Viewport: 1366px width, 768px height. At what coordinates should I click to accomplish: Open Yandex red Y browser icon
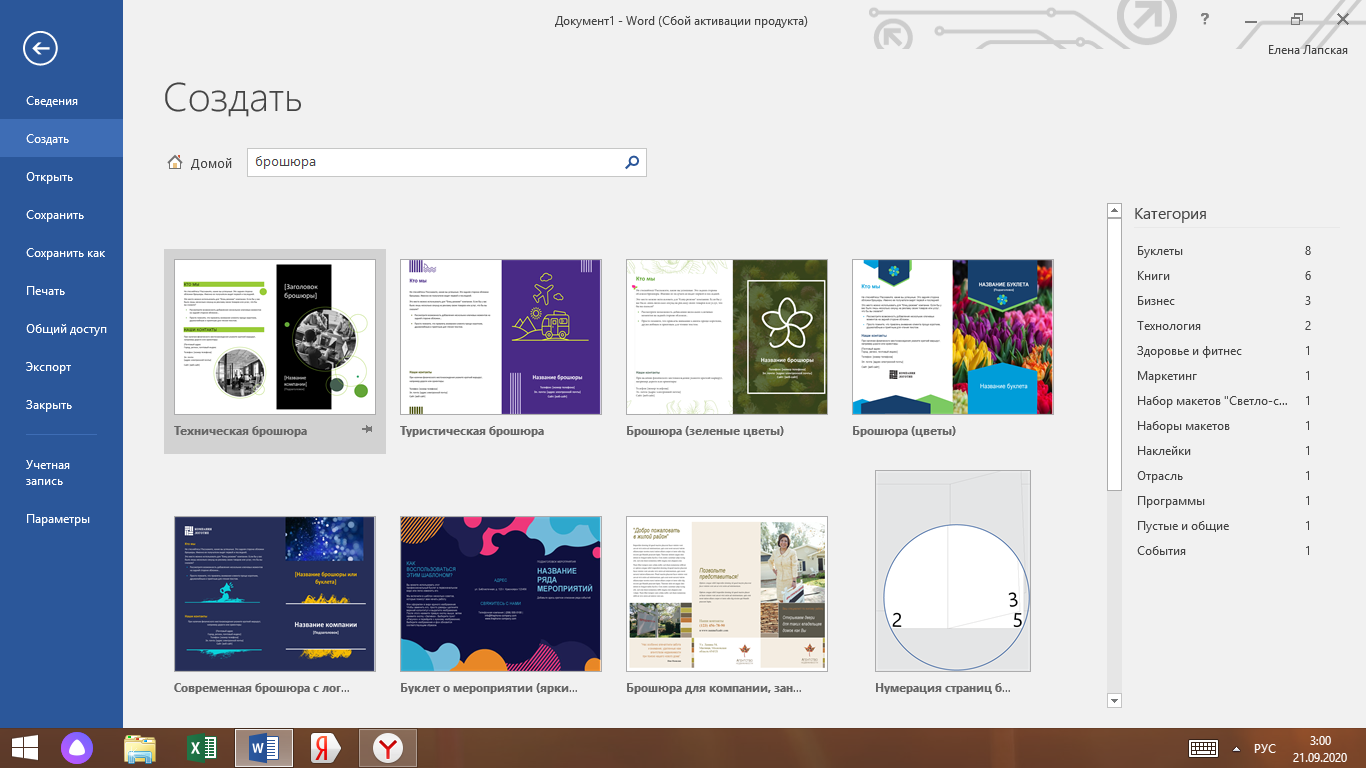click(326, 748)
